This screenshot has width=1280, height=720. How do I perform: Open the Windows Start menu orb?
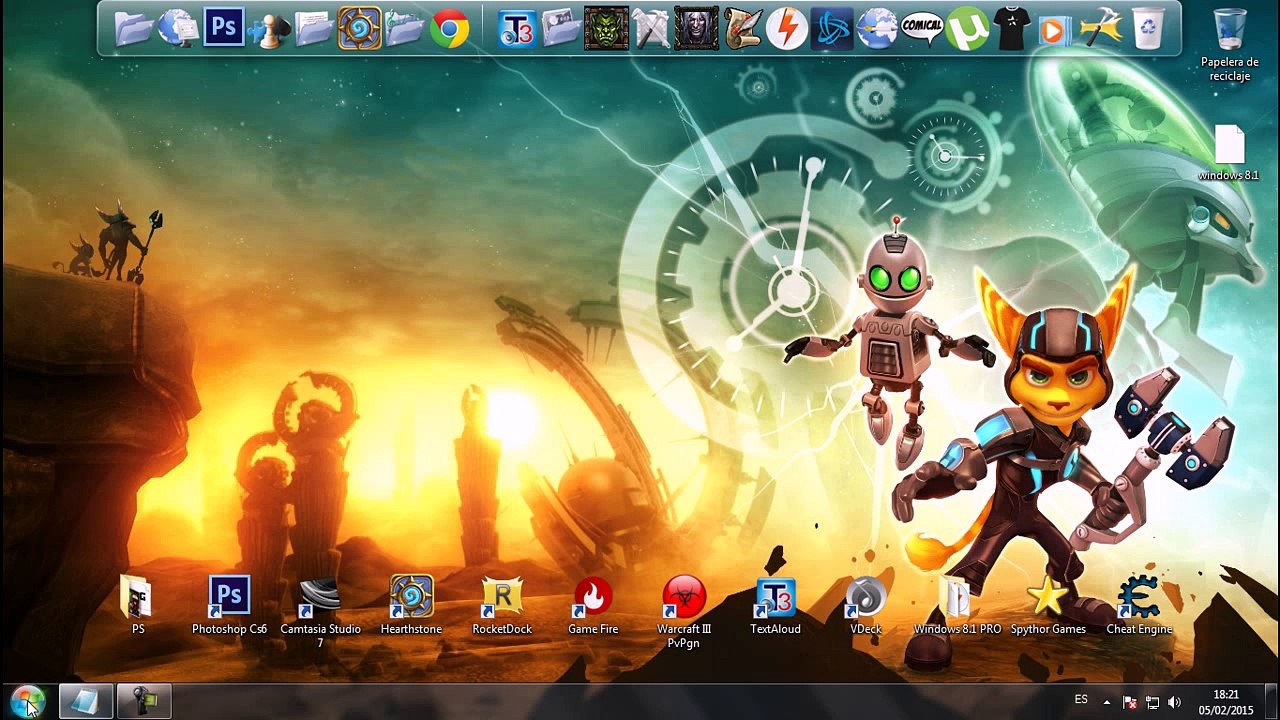[x=27, y=701]
